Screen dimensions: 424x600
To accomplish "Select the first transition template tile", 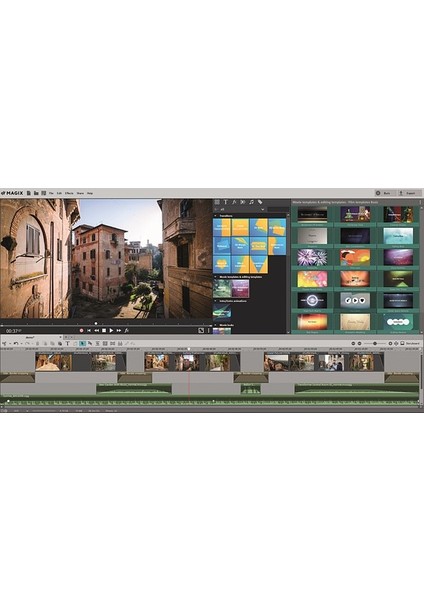I will pyautogui.click(x=222, y=227).
